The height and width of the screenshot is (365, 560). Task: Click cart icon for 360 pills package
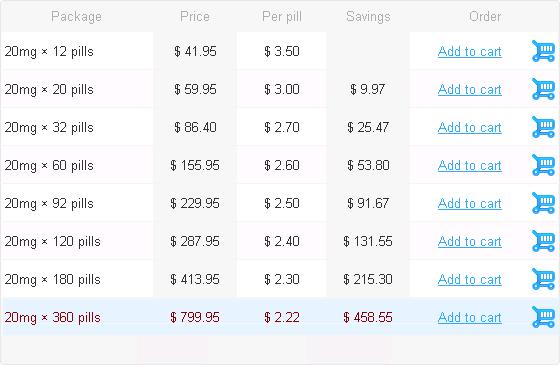point(543,317)
